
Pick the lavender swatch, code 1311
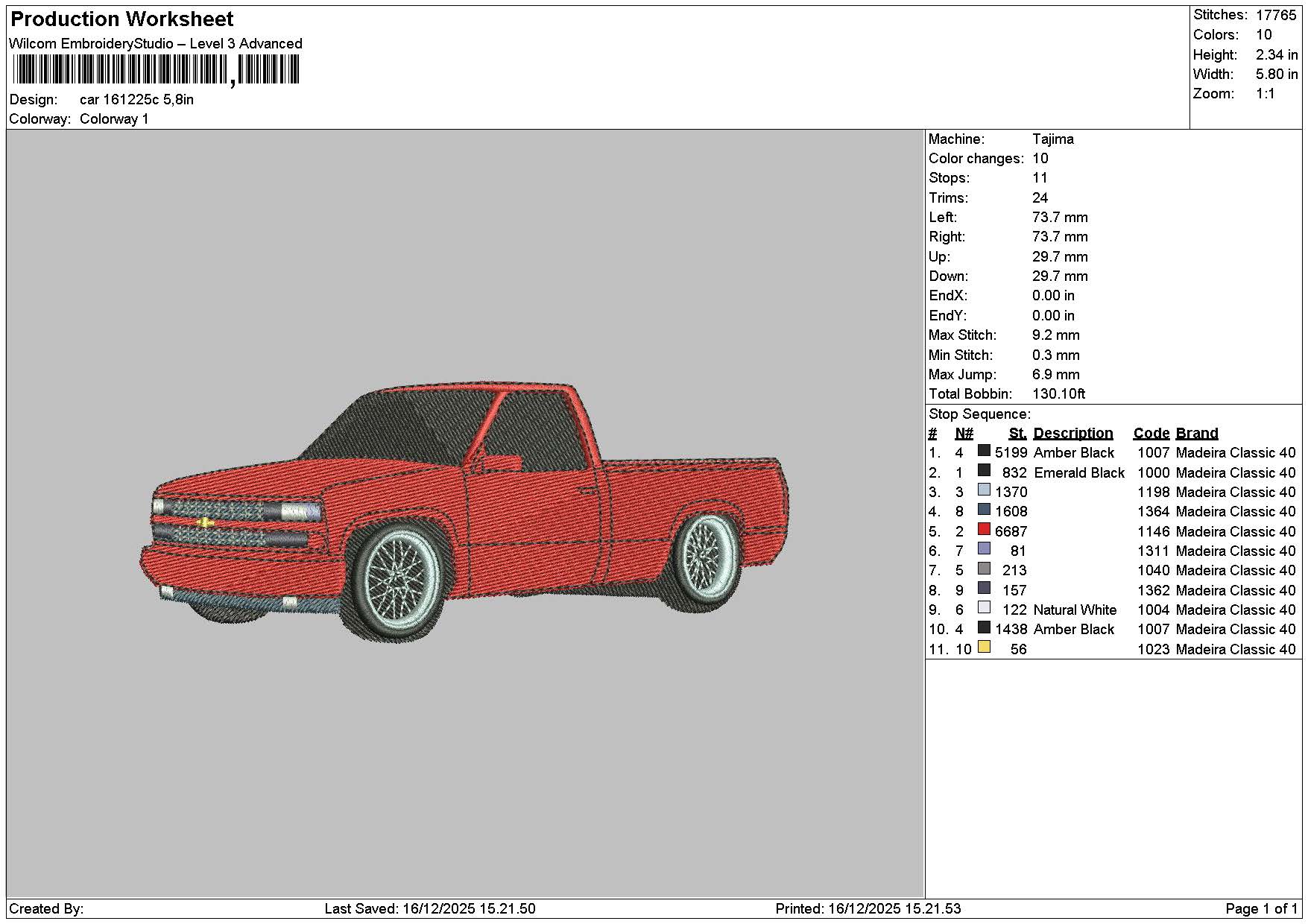(x=984, y=548)
